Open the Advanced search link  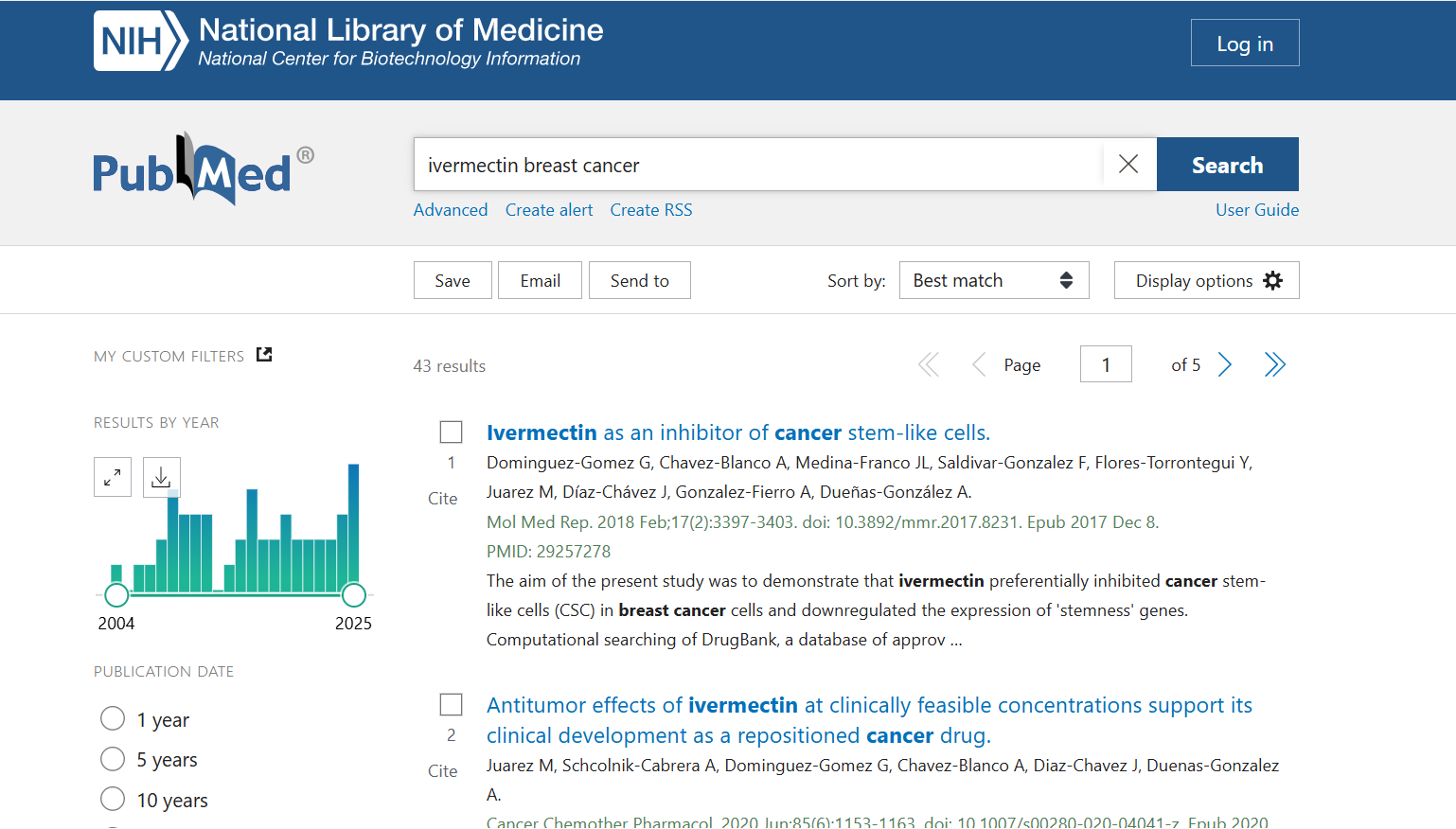pyautogui.click(x=451, y=210)
